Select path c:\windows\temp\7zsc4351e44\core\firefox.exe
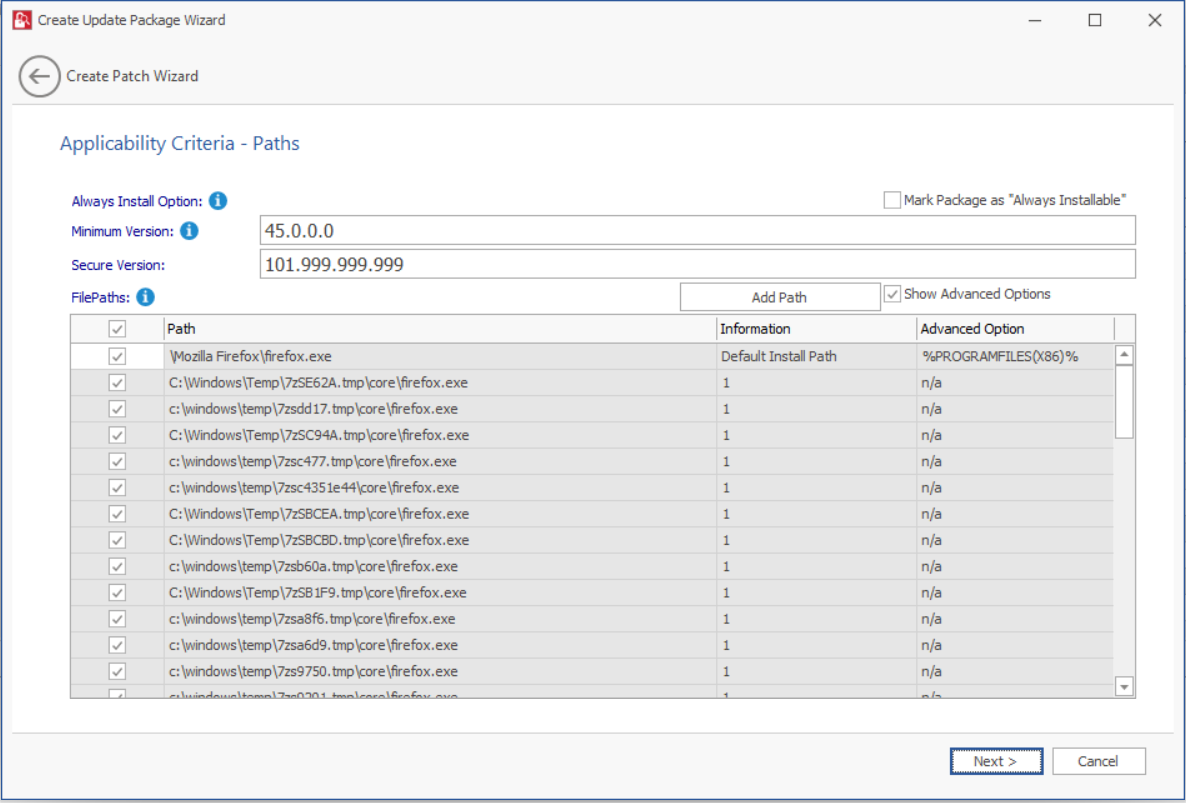Screen dimensions: 1186x803 pos(440,488)
